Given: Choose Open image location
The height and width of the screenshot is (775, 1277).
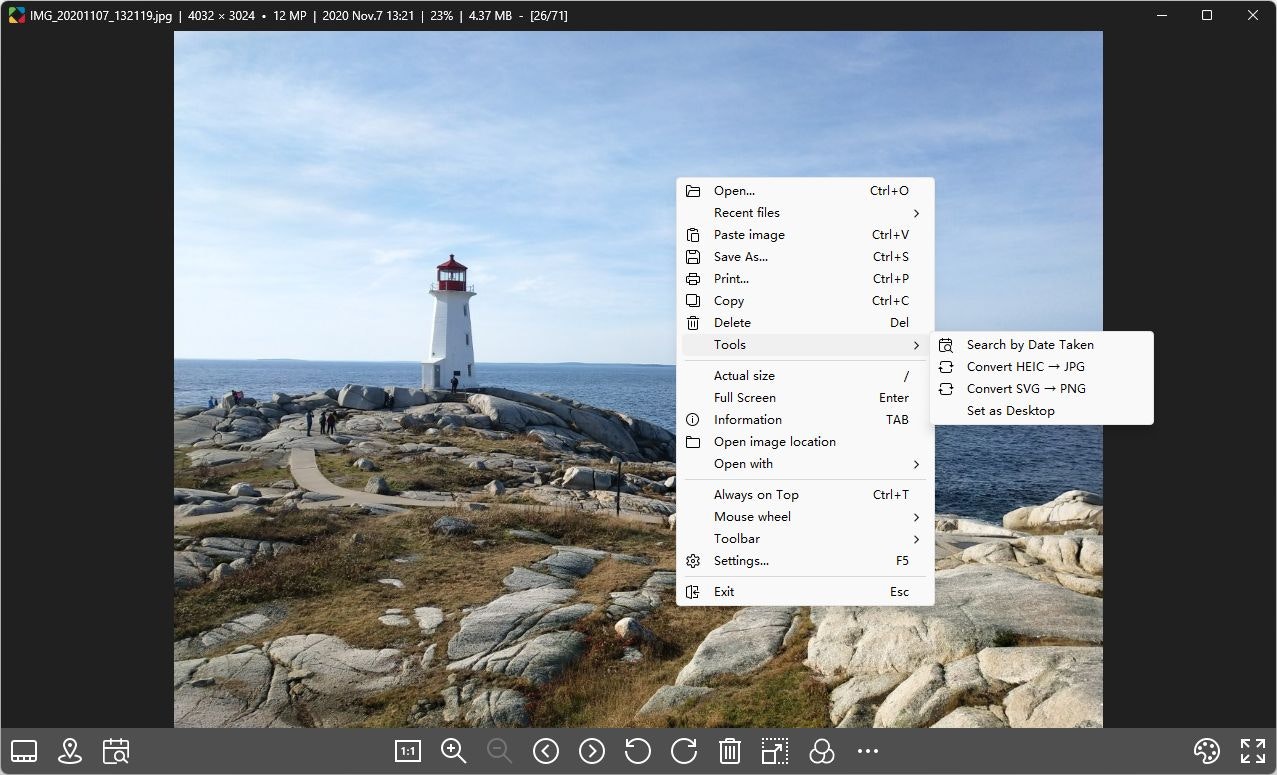Looking at the screenshot, I should pos(805,442).
